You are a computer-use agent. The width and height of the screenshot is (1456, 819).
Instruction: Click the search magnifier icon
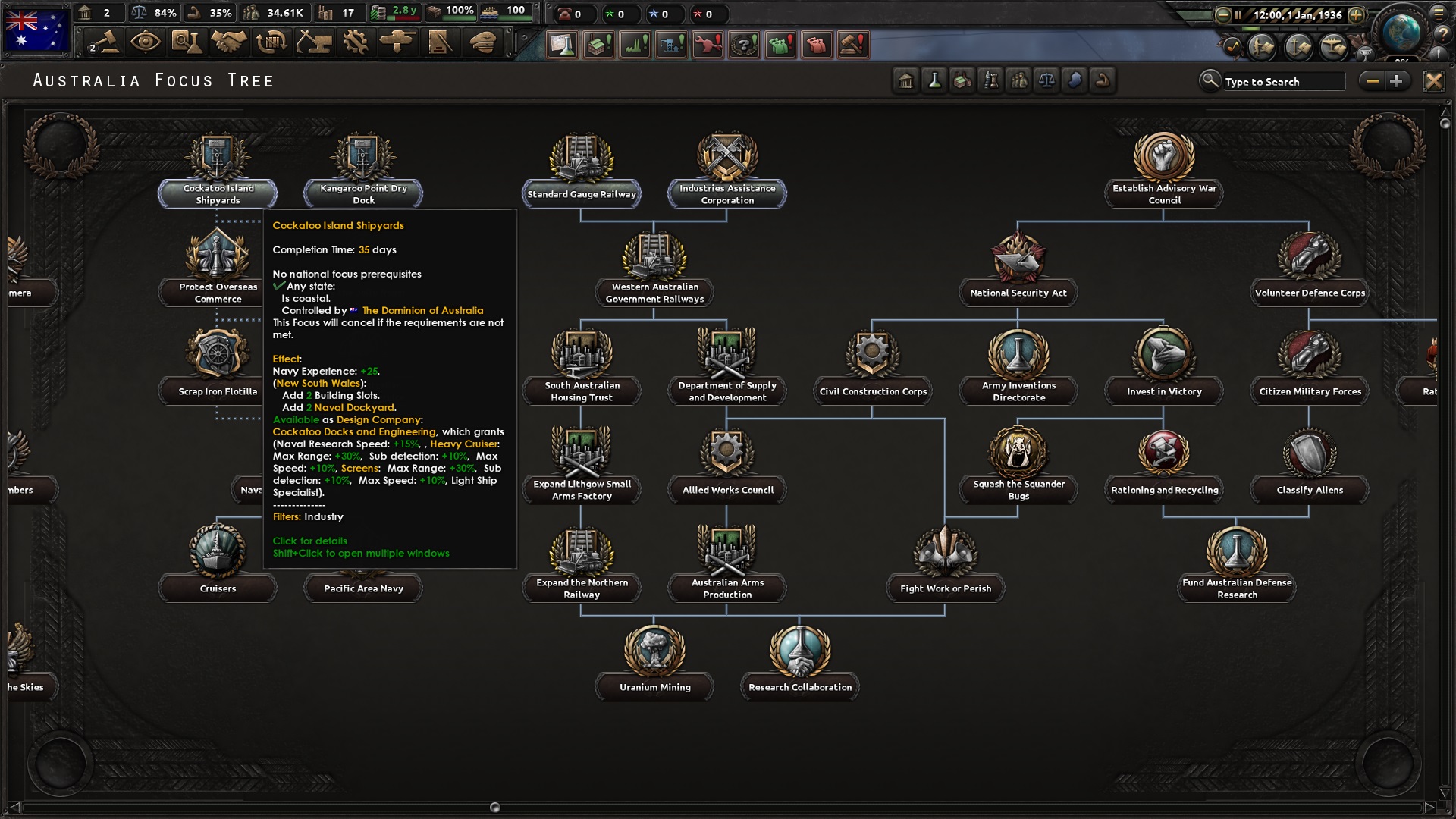pos(1210,80)
